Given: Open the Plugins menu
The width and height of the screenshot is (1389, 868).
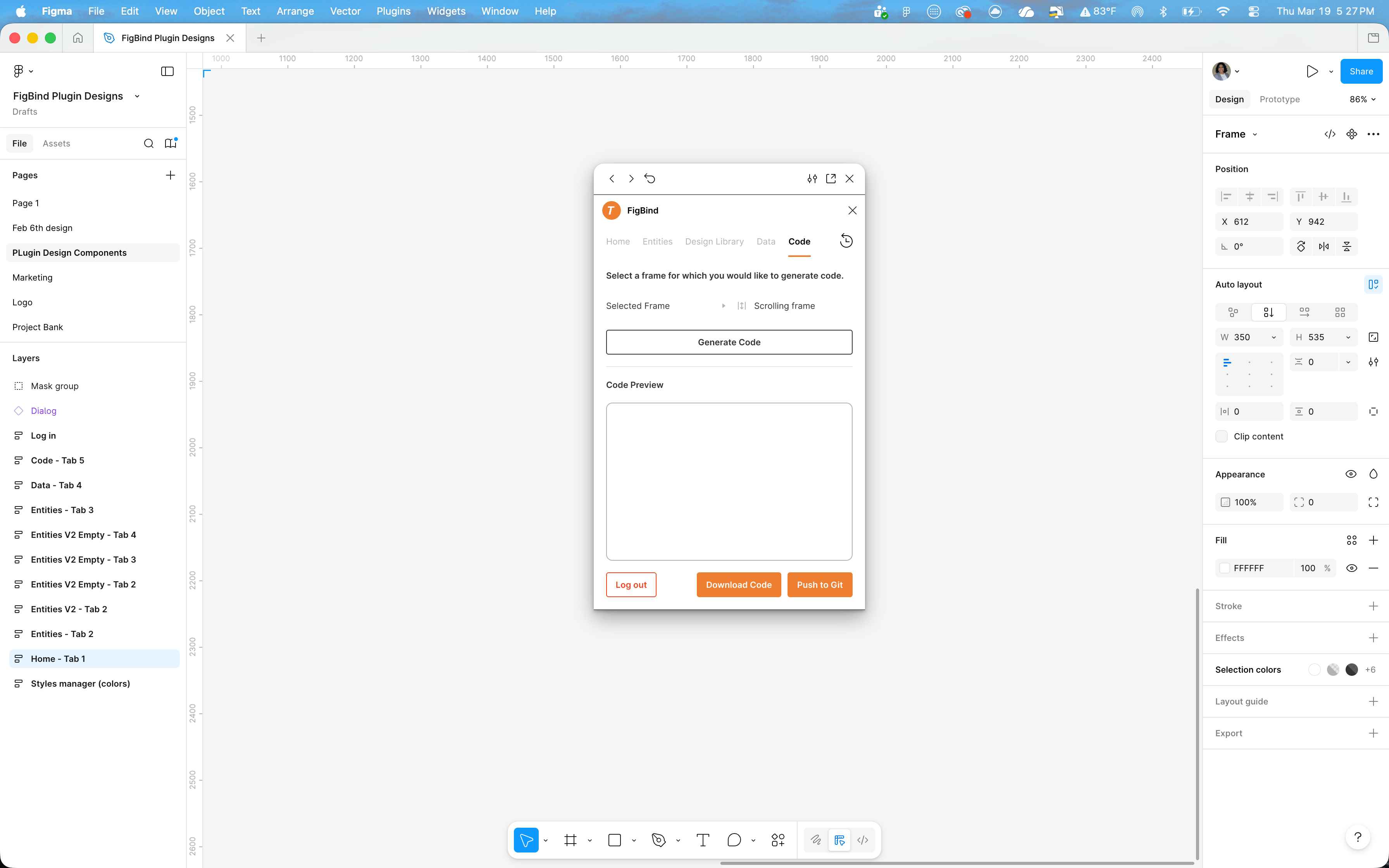Looking at the screenshot, I should 393,11.
